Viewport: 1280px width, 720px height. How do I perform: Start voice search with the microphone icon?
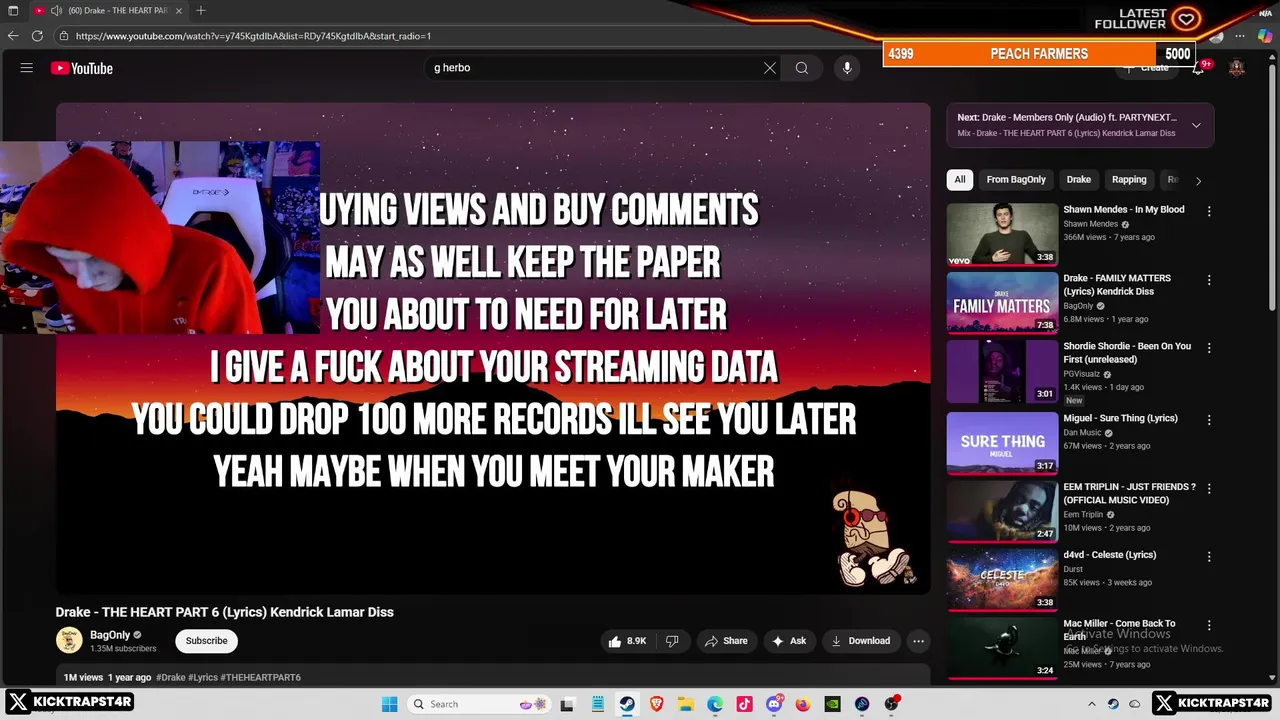tap(847, 68)
